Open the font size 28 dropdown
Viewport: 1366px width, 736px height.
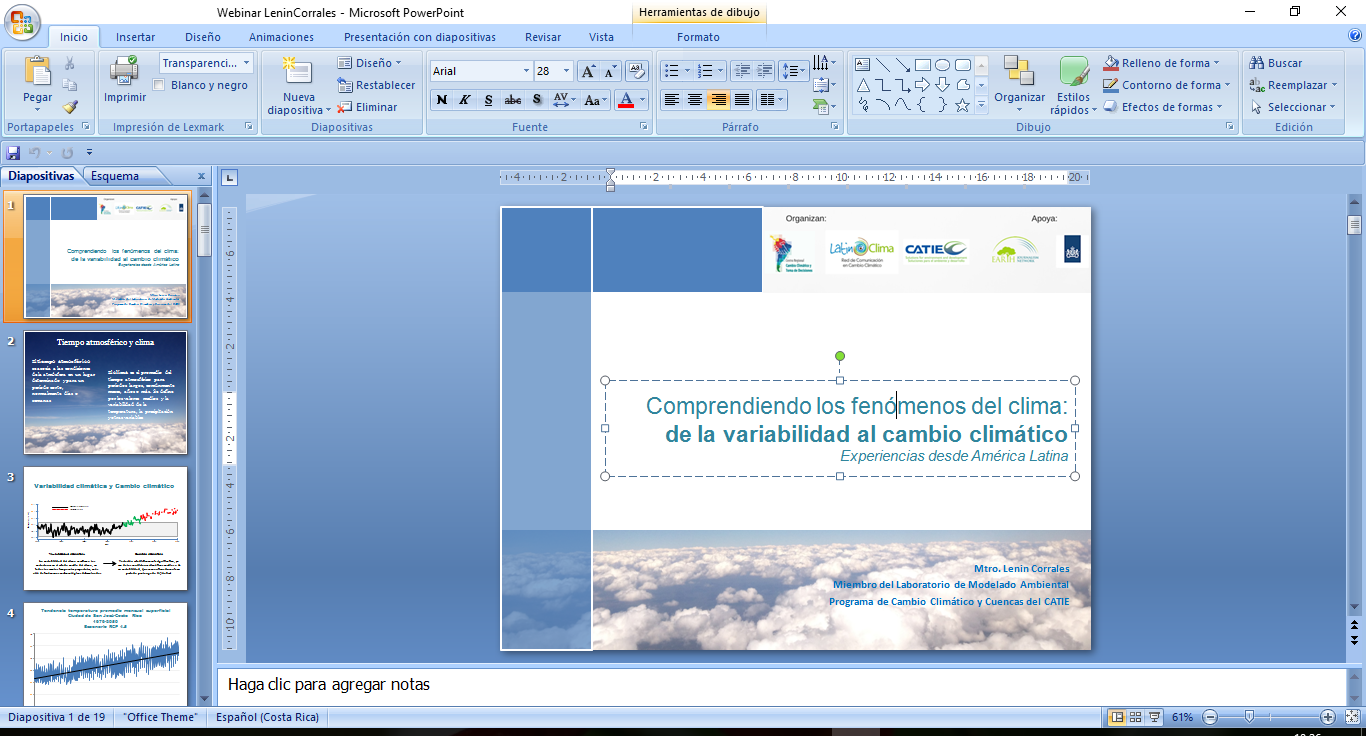click(x=567, y=71)
